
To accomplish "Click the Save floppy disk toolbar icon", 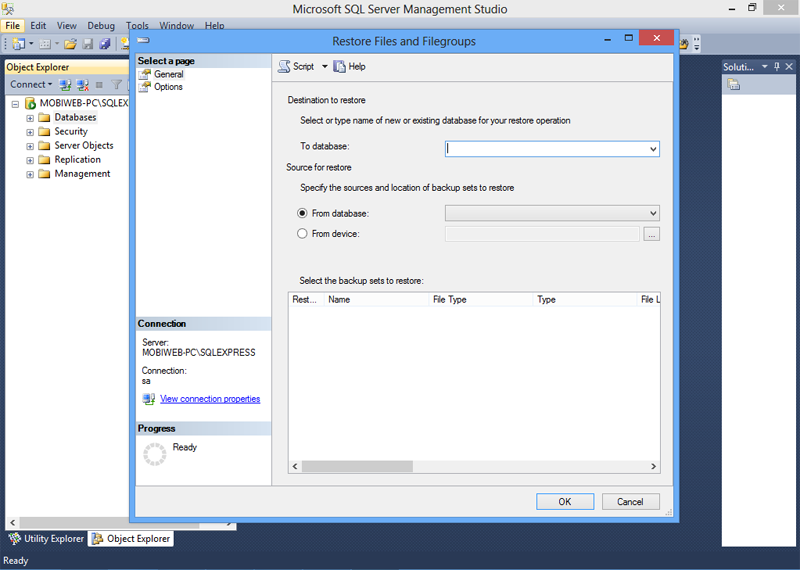I will pos(88,44).
